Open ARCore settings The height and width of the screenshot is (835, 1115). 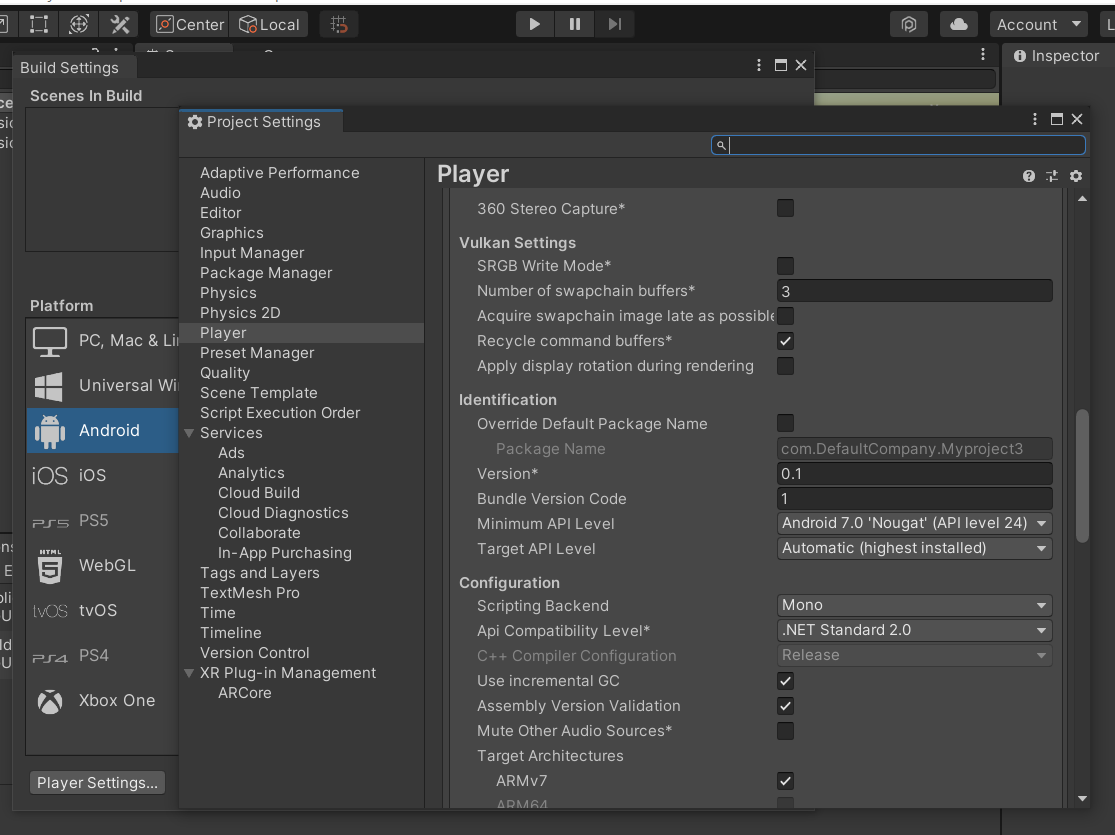(x=245, y=693)
